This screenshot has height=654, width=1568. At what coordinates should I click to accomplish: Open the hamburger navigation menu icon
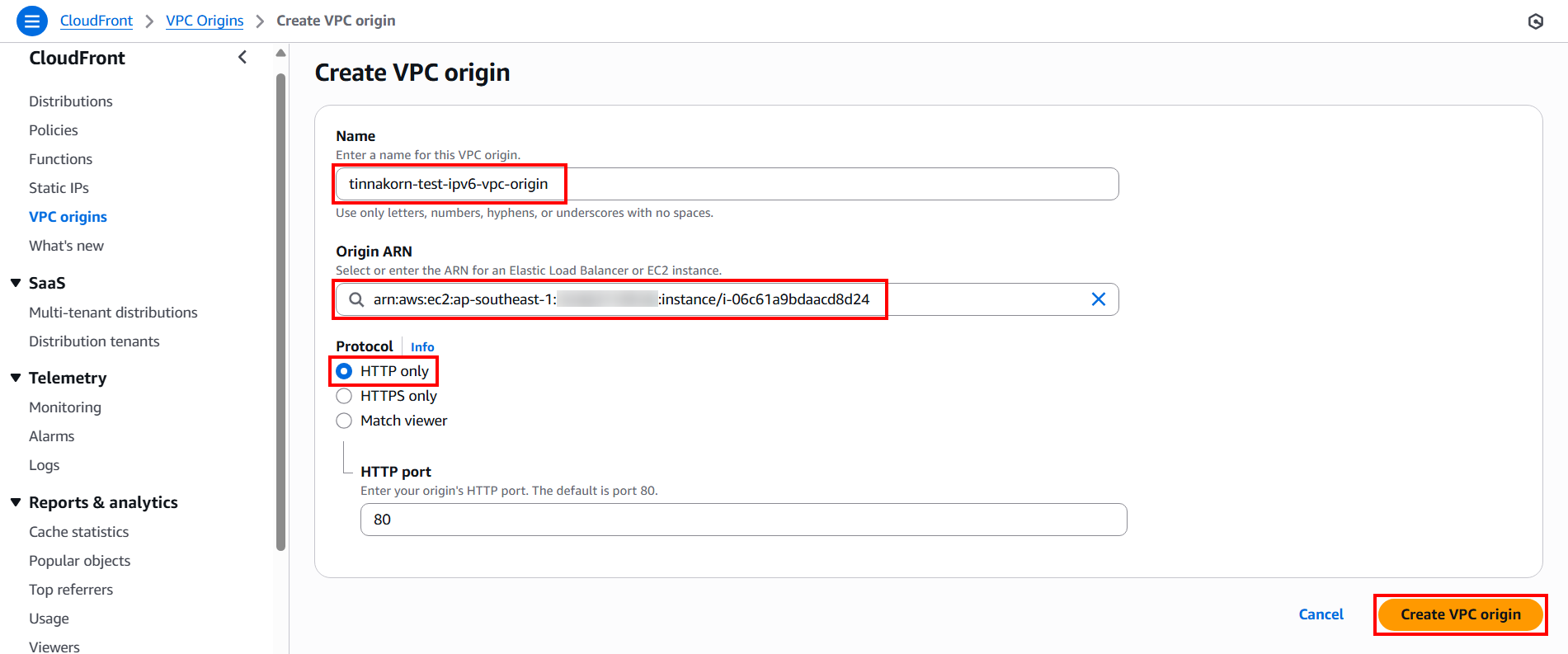click(31, 21)
